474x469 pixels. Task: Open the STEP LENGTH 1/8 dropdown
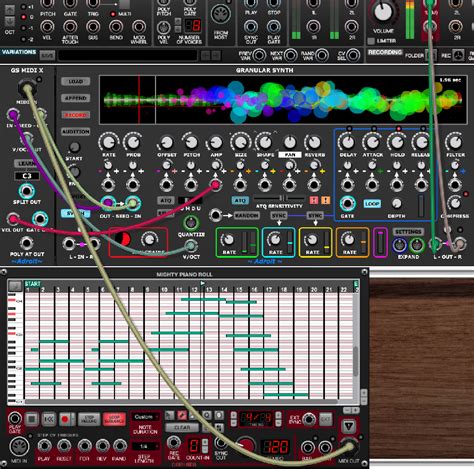145,446
